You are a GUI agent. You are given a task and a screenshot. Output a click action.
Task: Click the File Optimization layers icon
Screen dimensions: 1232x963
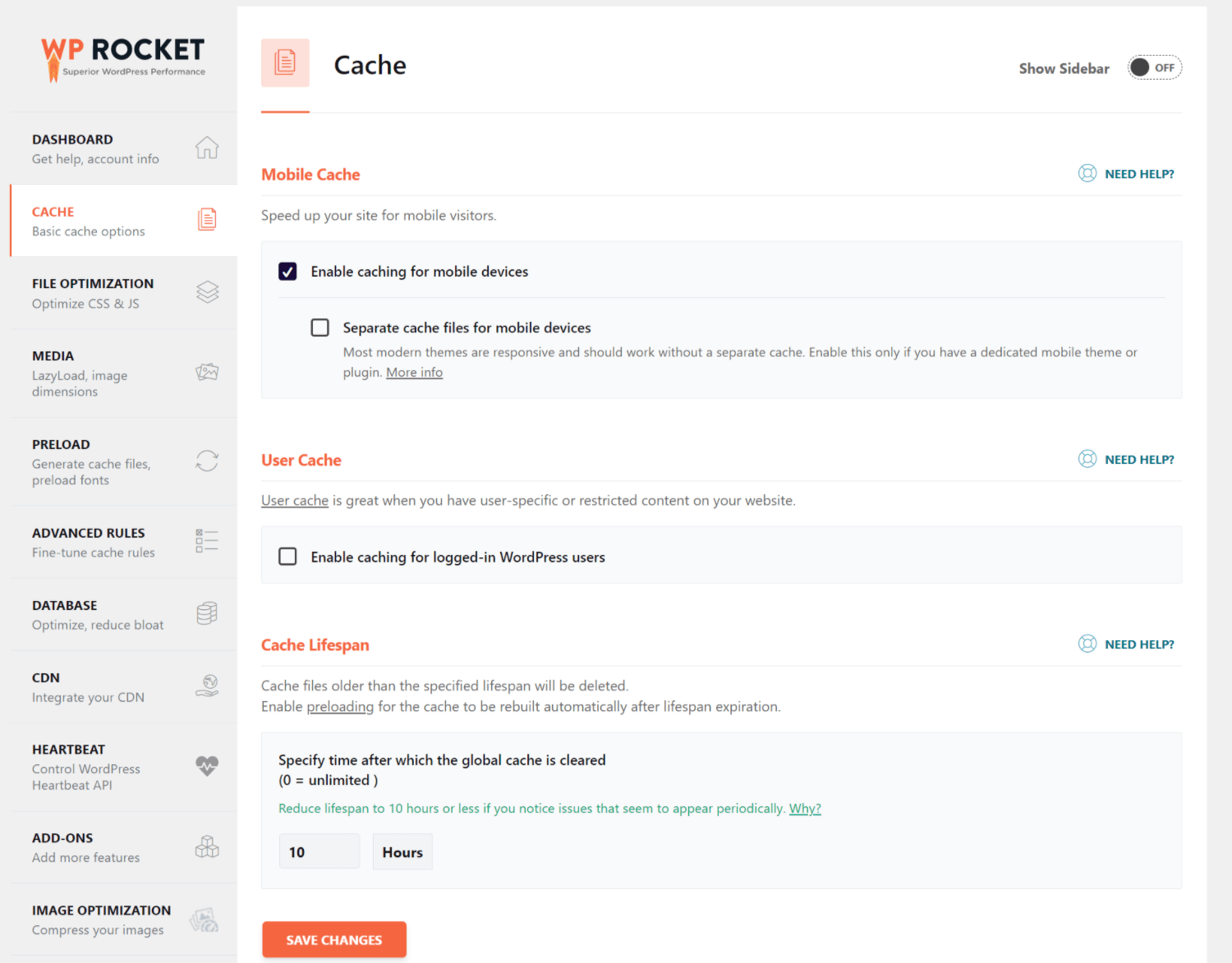click(207, 291)
